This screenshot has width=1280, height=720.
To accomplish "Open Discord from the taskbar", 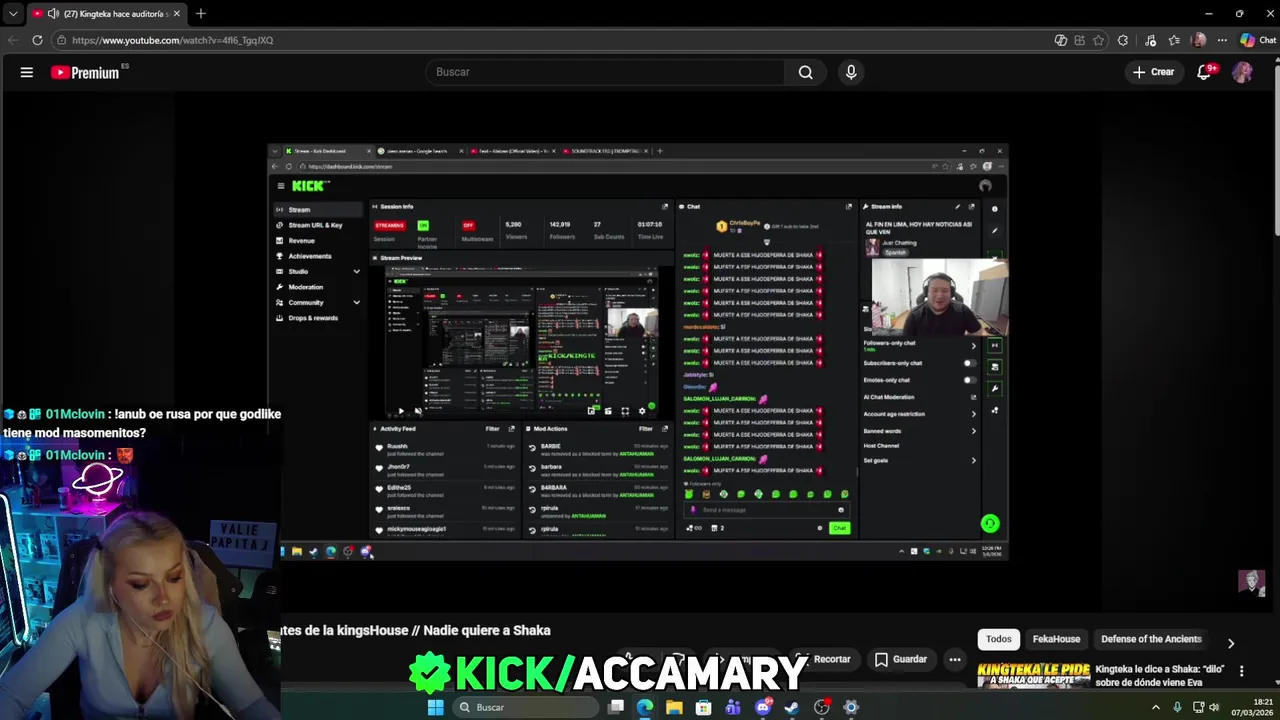I will 763,707.
